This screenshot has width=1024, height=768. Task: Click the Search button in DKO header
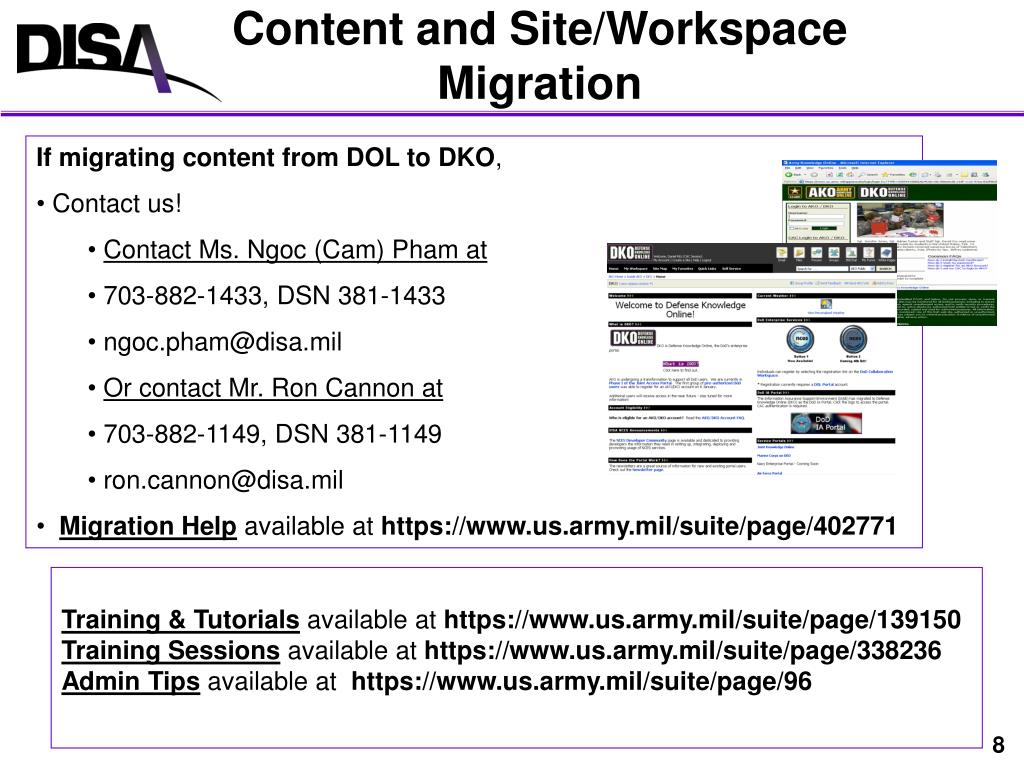pos(886,268)
